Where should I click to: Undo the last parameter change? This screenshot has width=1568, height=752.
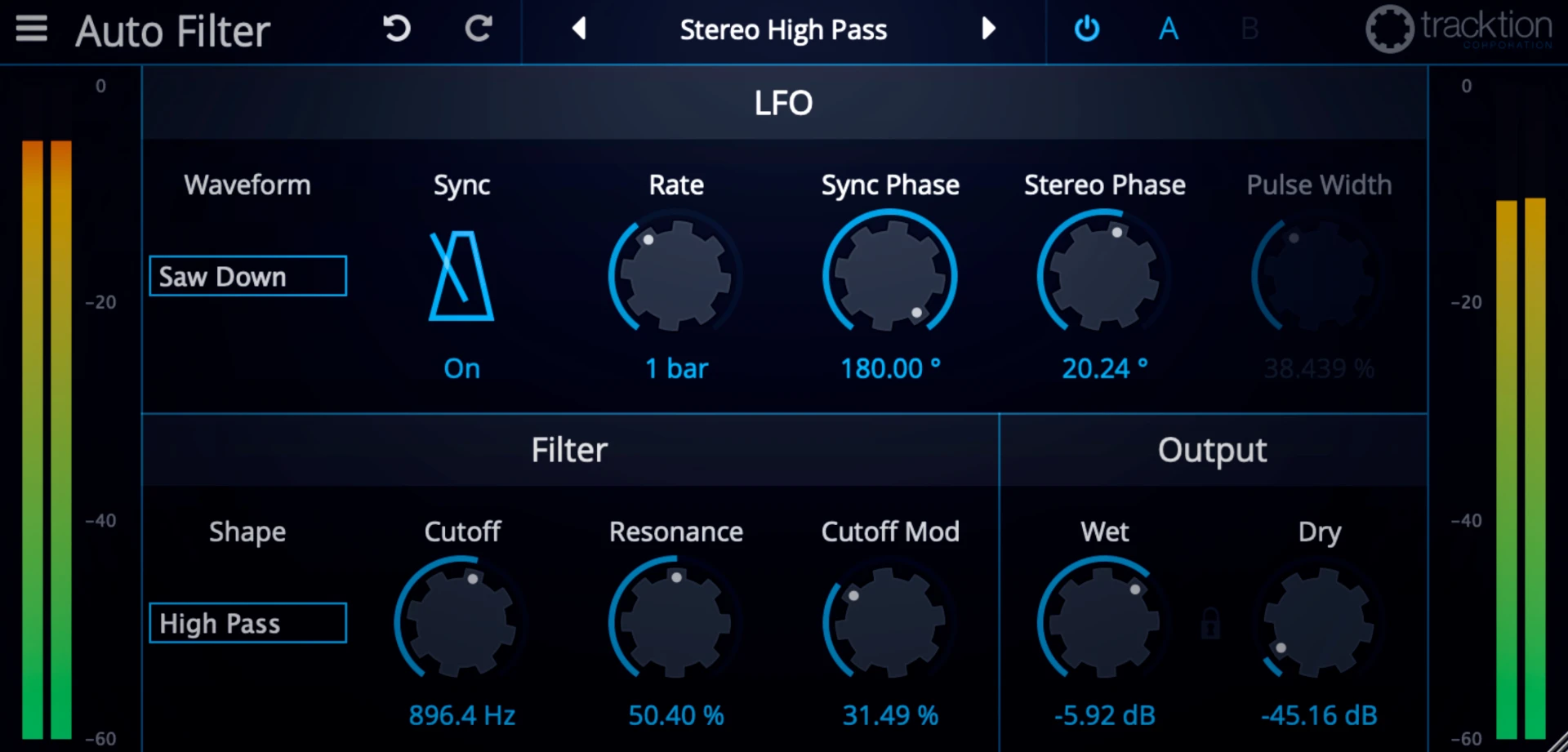click(397, 29)
